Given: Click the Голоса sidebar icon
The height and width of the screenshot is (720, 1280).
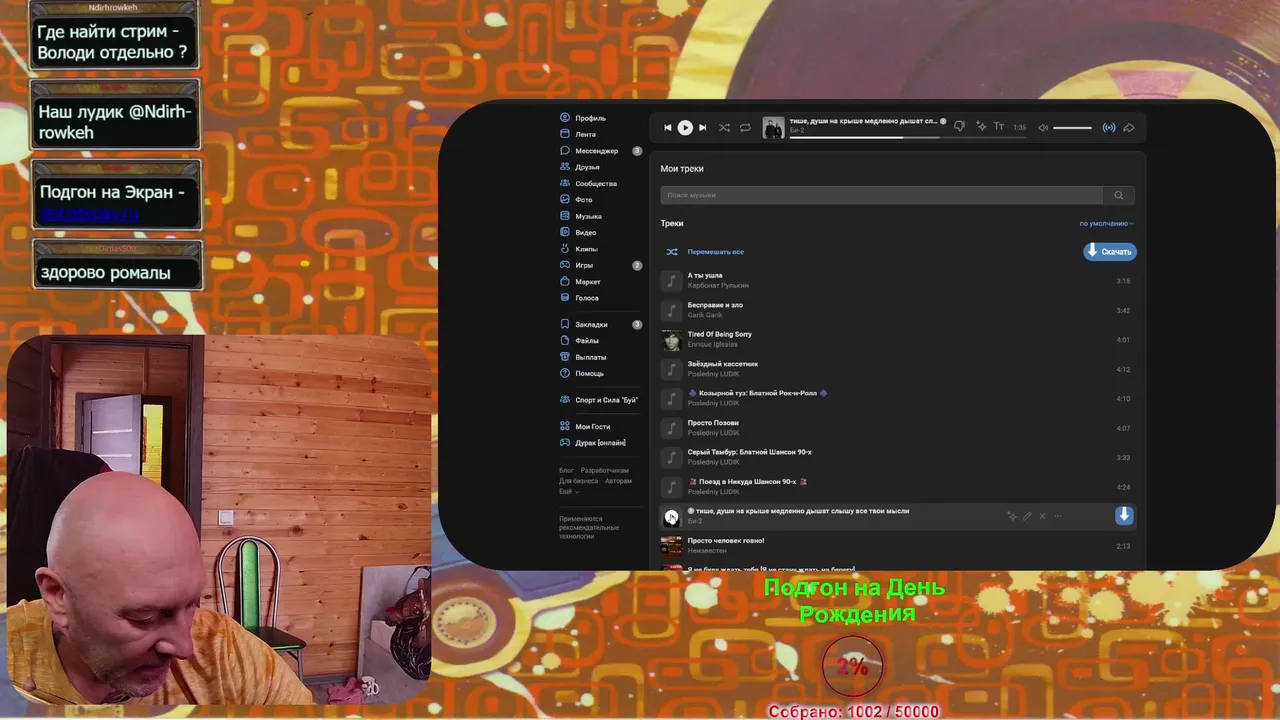Looking at the screenshot, I should 565,297.
